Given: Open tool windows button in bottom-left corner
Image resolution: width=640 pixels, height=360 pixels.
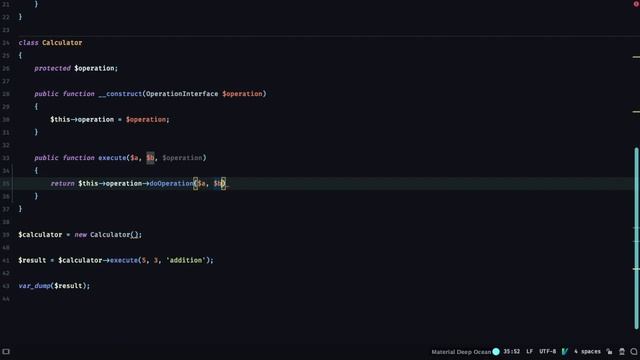Looking at the screenshot, I should 6,351.
